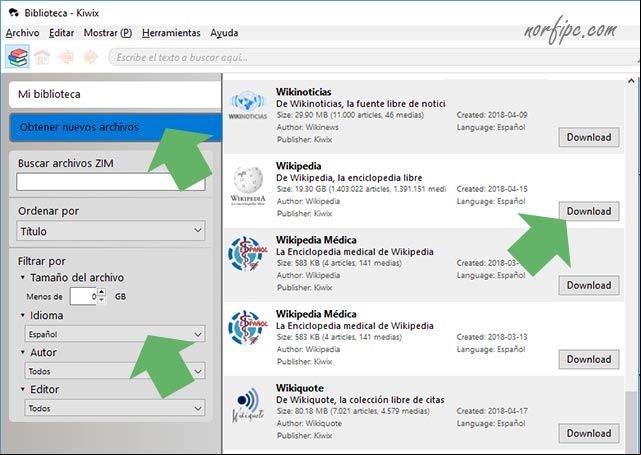Click 'Size: 29.90 MB' Wikinoticias details
This screenshot has height=455, width=641.
click(x=350, y=115)
